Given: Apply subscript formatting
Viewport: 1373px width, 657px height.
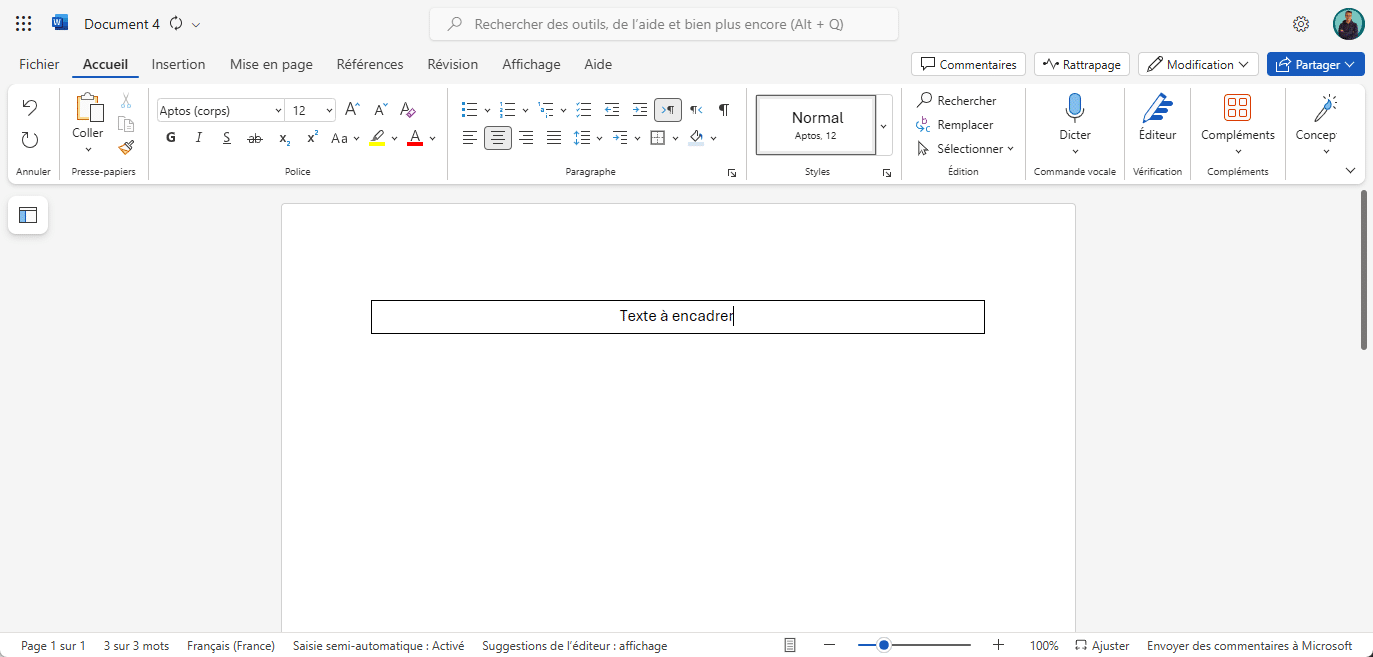Looking at the screenshot, I should [x=283, y=137].
